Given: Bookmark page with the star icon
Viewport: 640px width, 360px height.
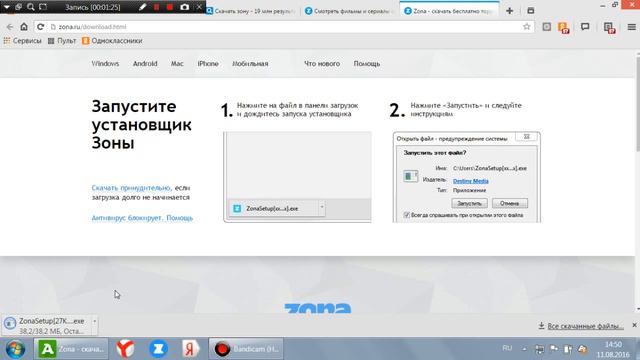Looking at the screenshot, I should tap(527, 27).
